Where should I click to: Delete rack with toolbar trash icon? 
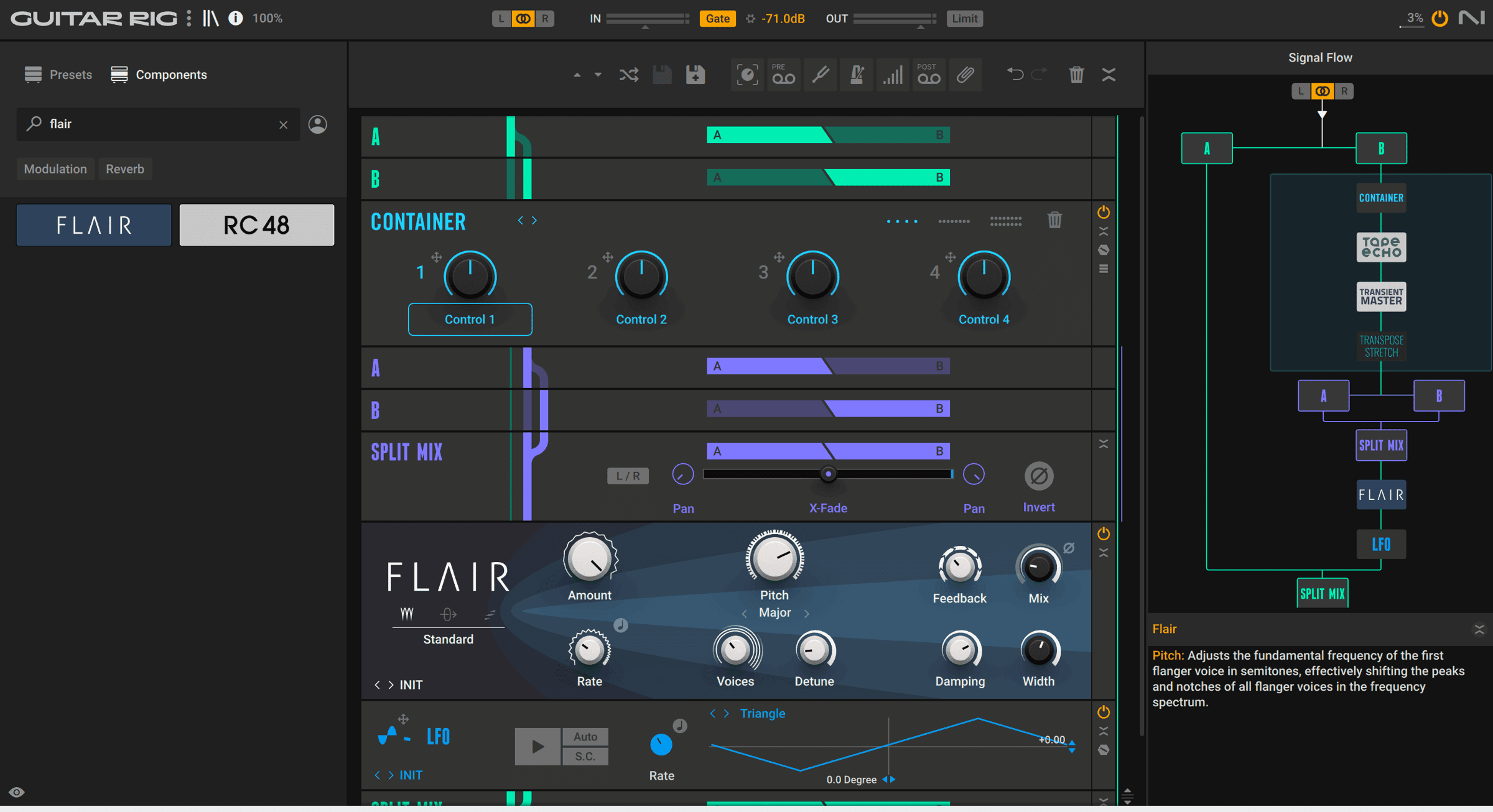[1076, 75]
